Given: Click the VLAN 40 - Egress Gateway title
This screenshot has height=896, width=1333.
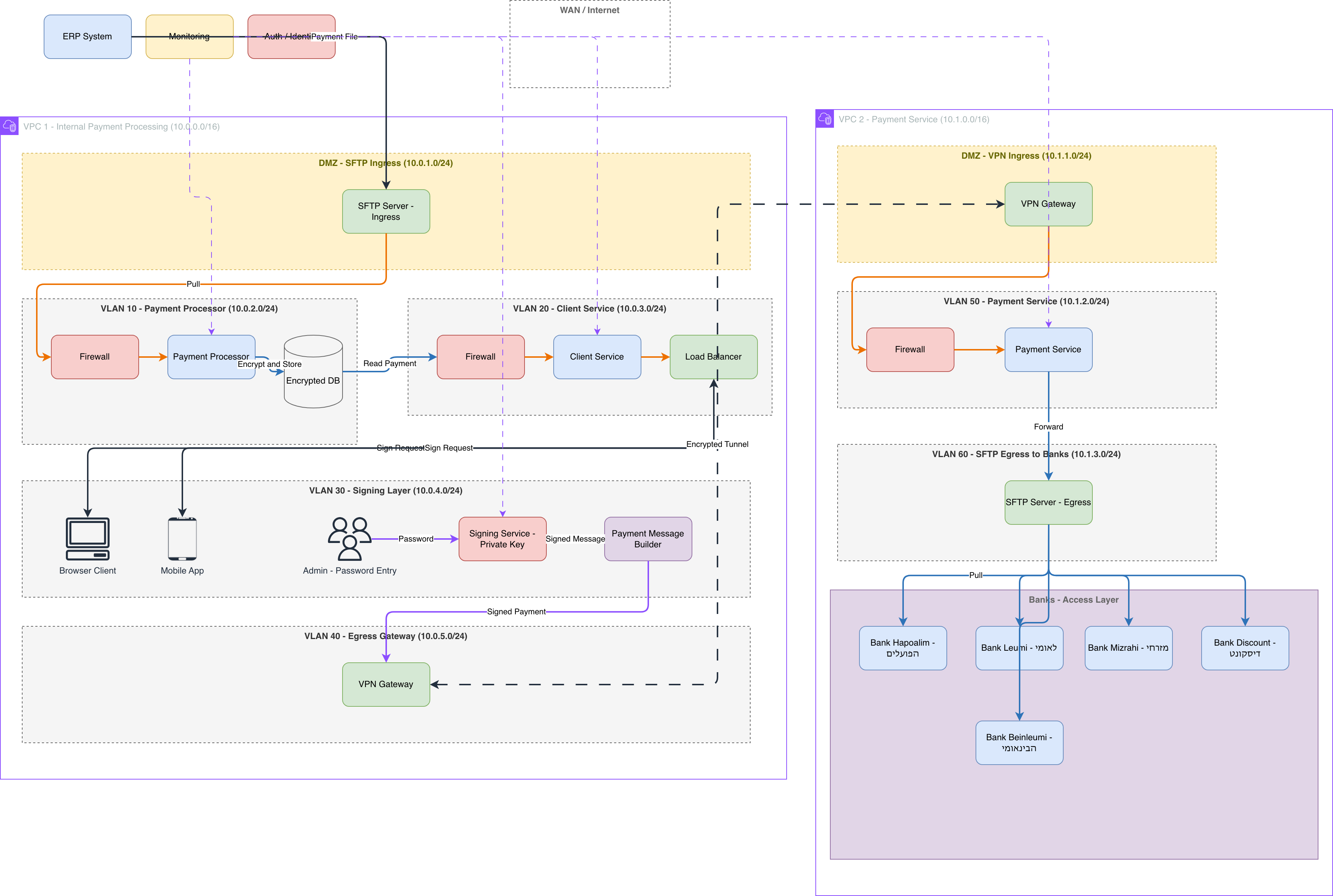Looking at the screenshot, I should tap(386, 636).
